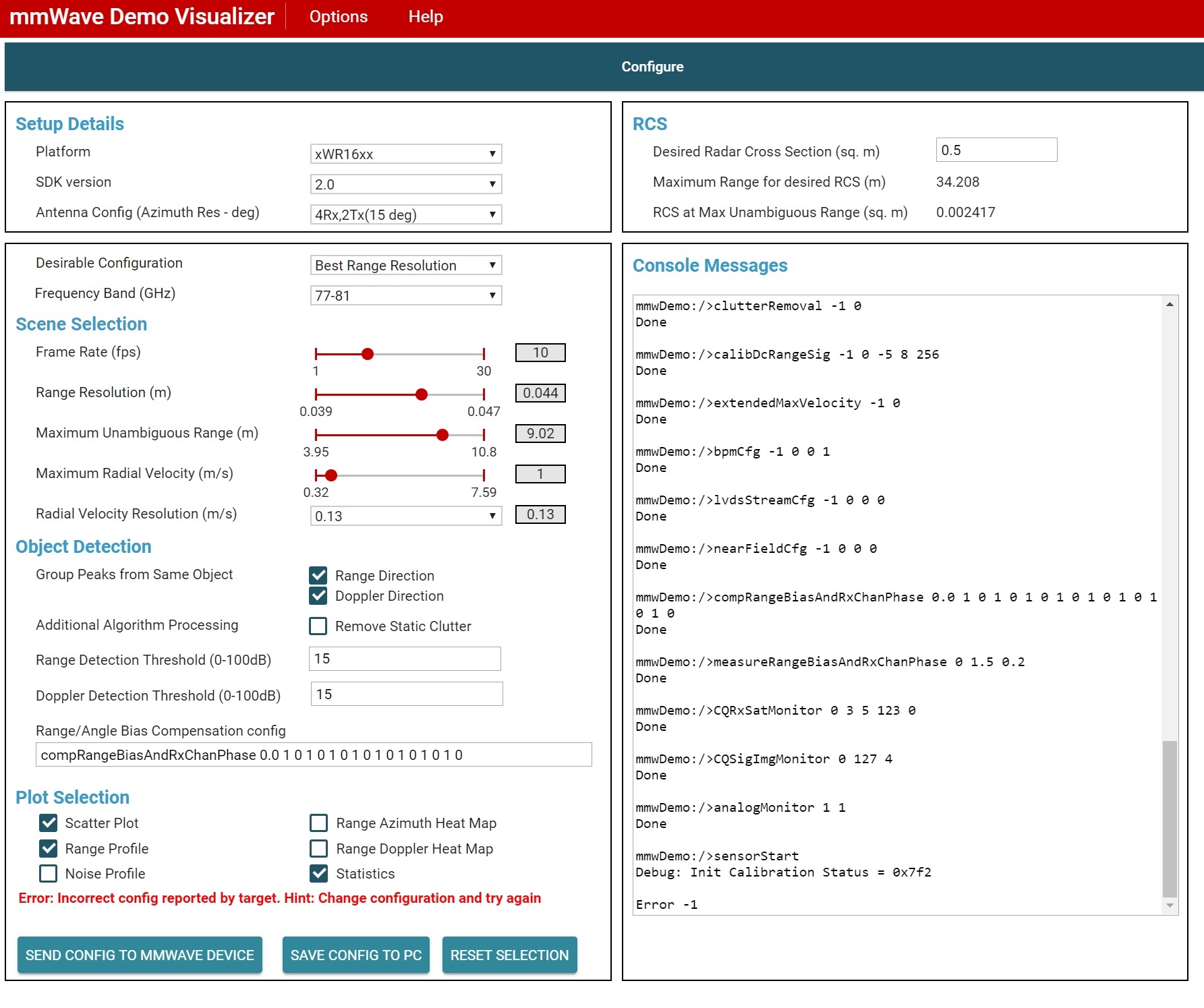Click the Maximum Unambiguous Range slider handle
Image resolution: width=1204 pixels, height=1008 pixels.
coord(442,435)
